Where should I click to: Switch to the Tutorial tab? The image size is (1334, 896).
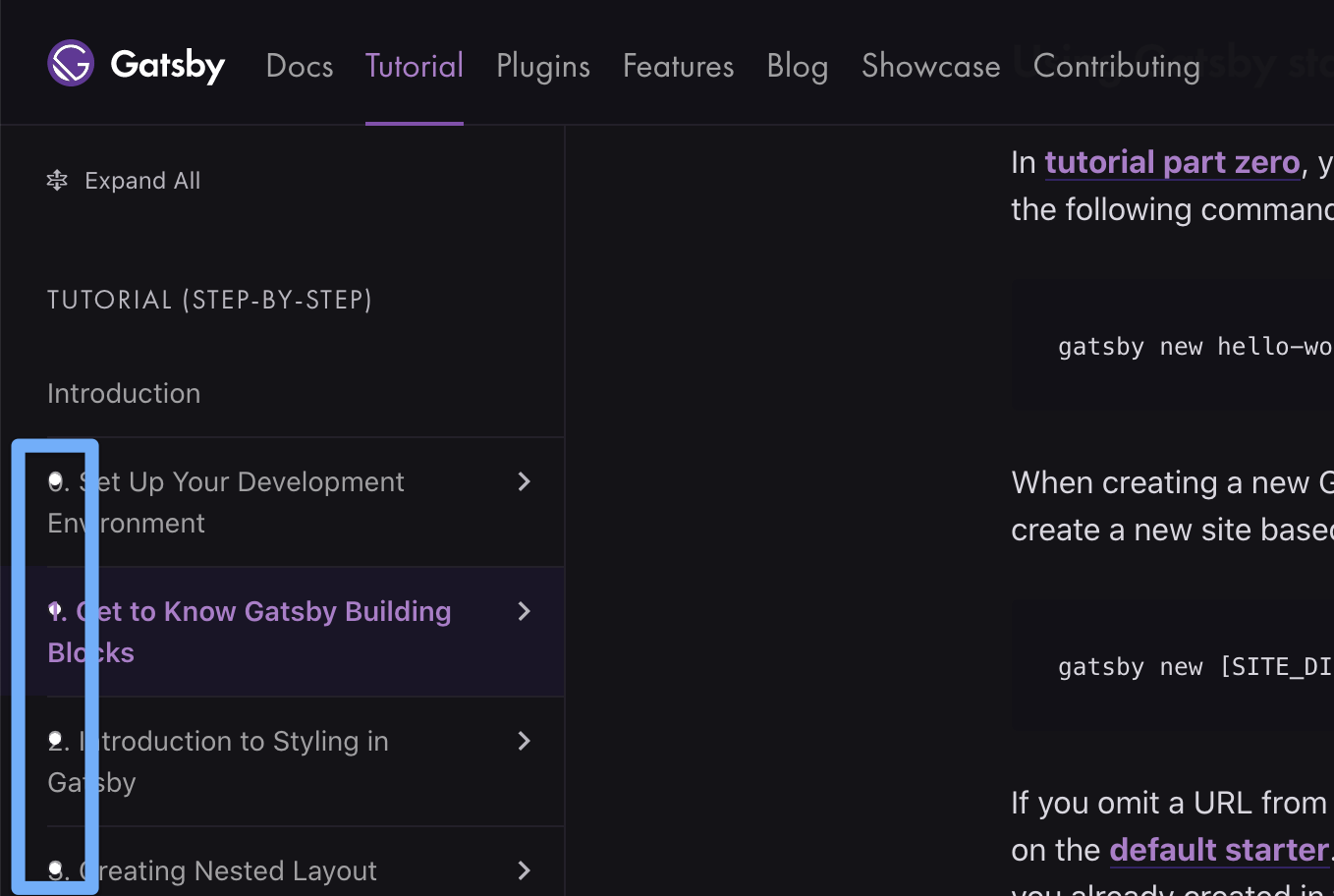(414, 66)
